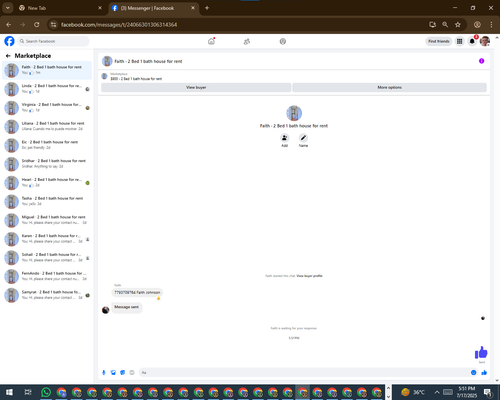Open the account profile picture menu
The image size is (500, 400).
coord(485,41)
